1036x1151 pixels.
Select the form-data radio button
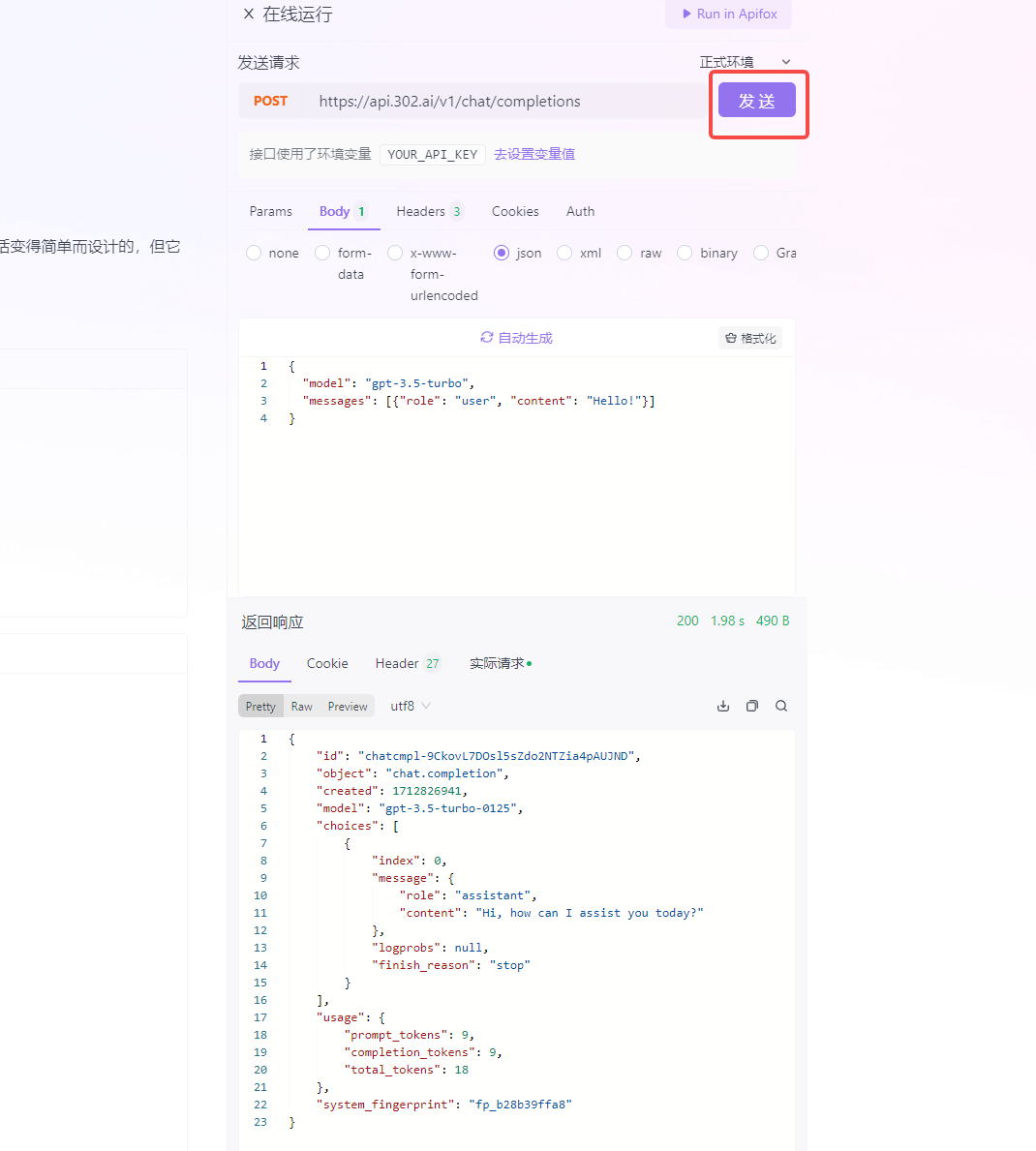coord(321,253)
